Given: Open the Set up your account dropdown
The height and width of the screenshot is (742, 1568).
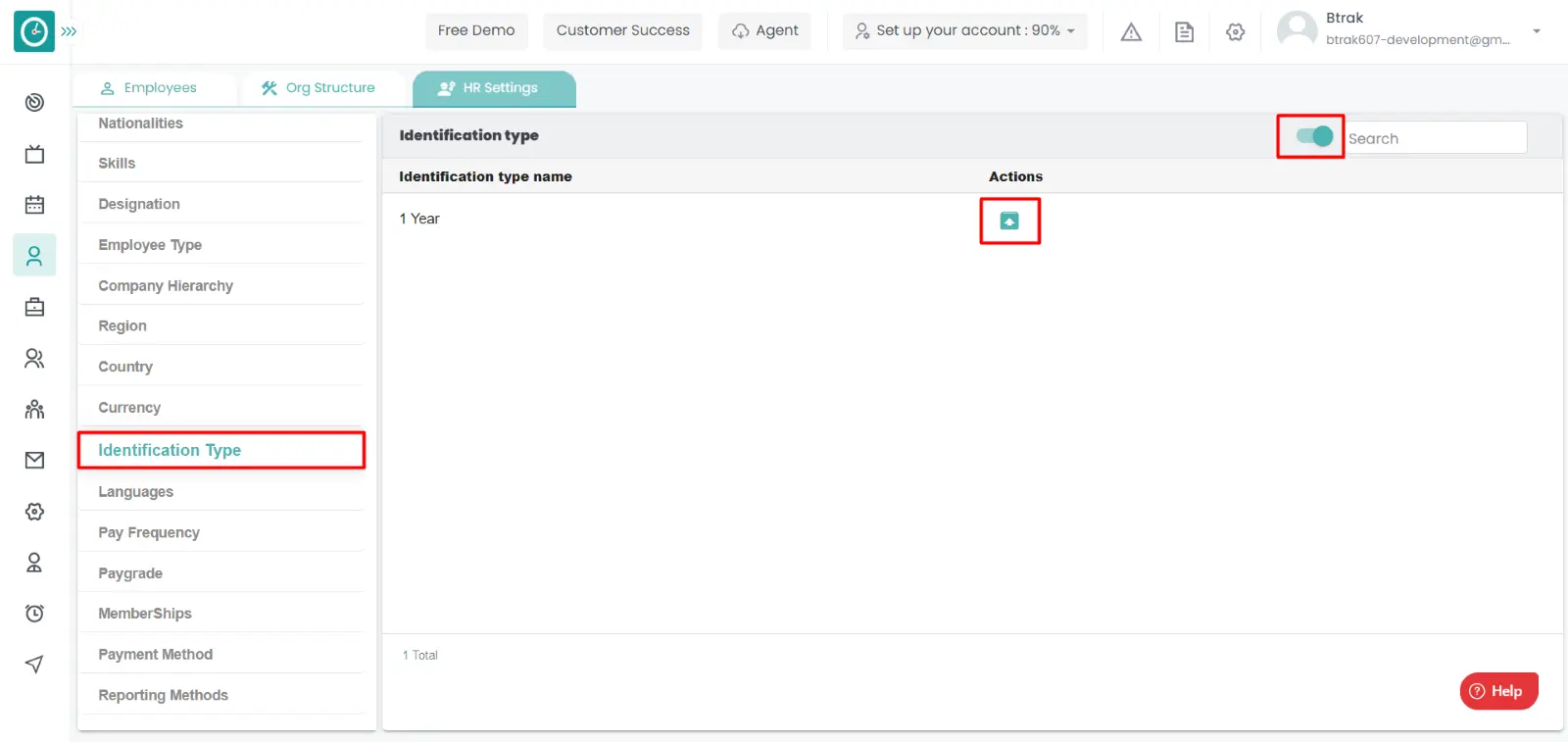Looking at the screenshot, I should 964,30.
